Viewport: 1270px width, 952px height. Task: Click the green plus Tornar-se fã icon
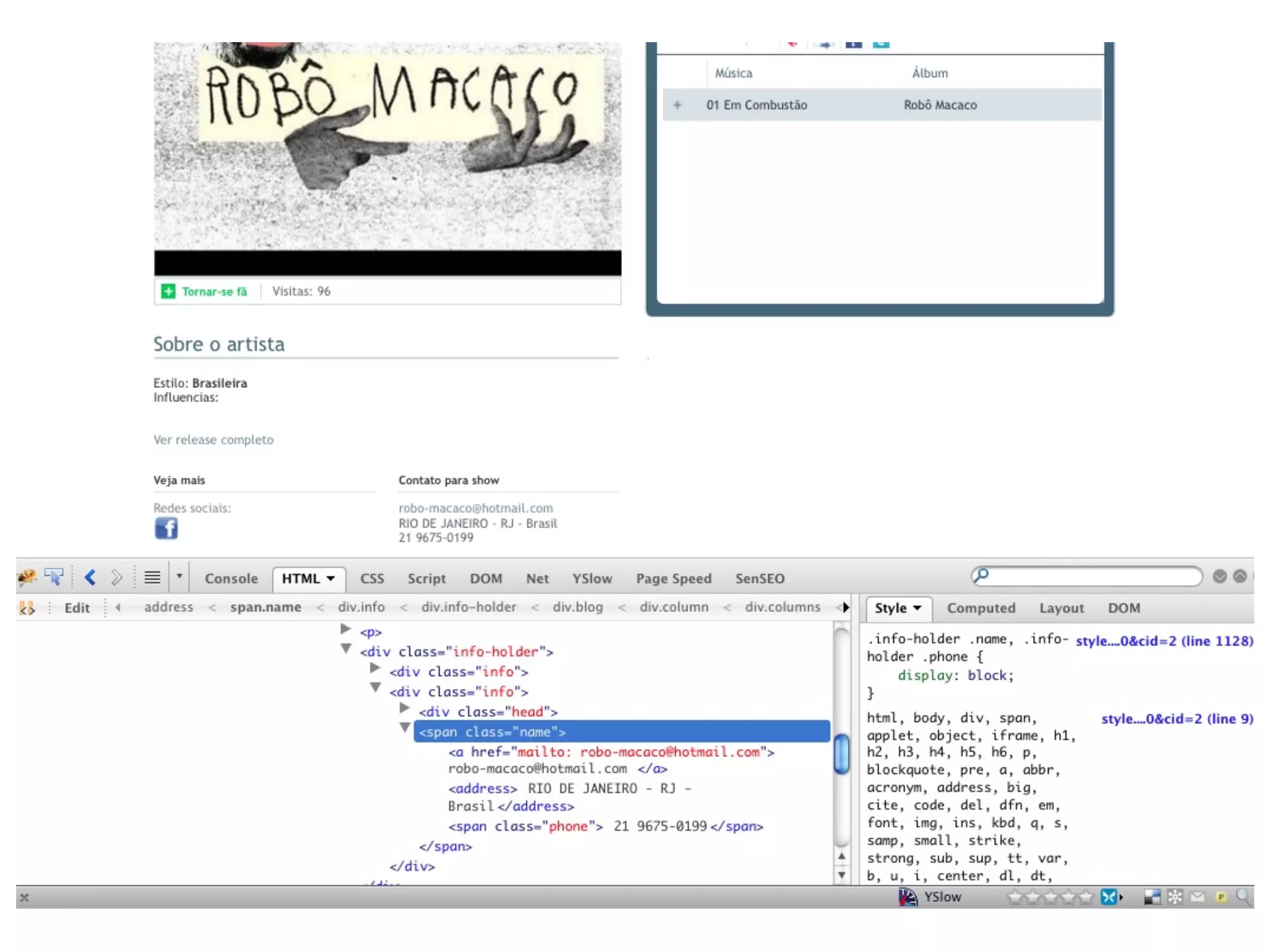[168, 291]
